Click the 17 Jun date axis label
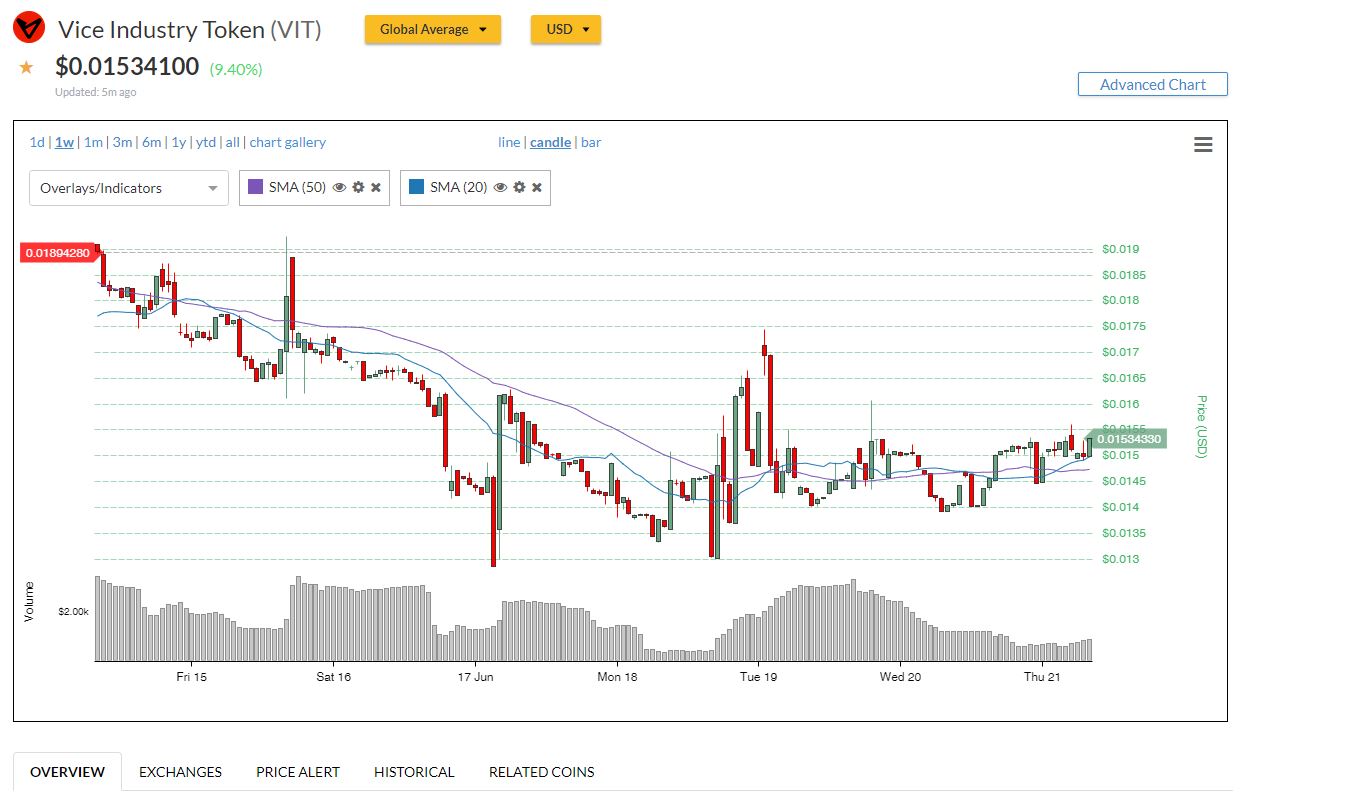This screenshot has height=798, width=1346. [x=476, y=677]
